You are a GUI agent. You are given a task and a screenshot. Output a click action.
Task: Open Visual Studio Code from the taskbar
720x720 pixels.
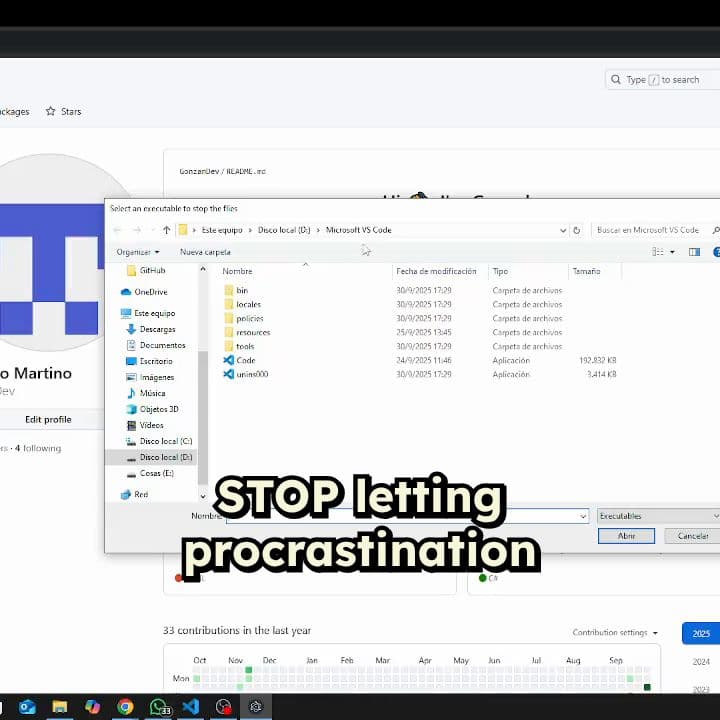[x=191, y=706]
